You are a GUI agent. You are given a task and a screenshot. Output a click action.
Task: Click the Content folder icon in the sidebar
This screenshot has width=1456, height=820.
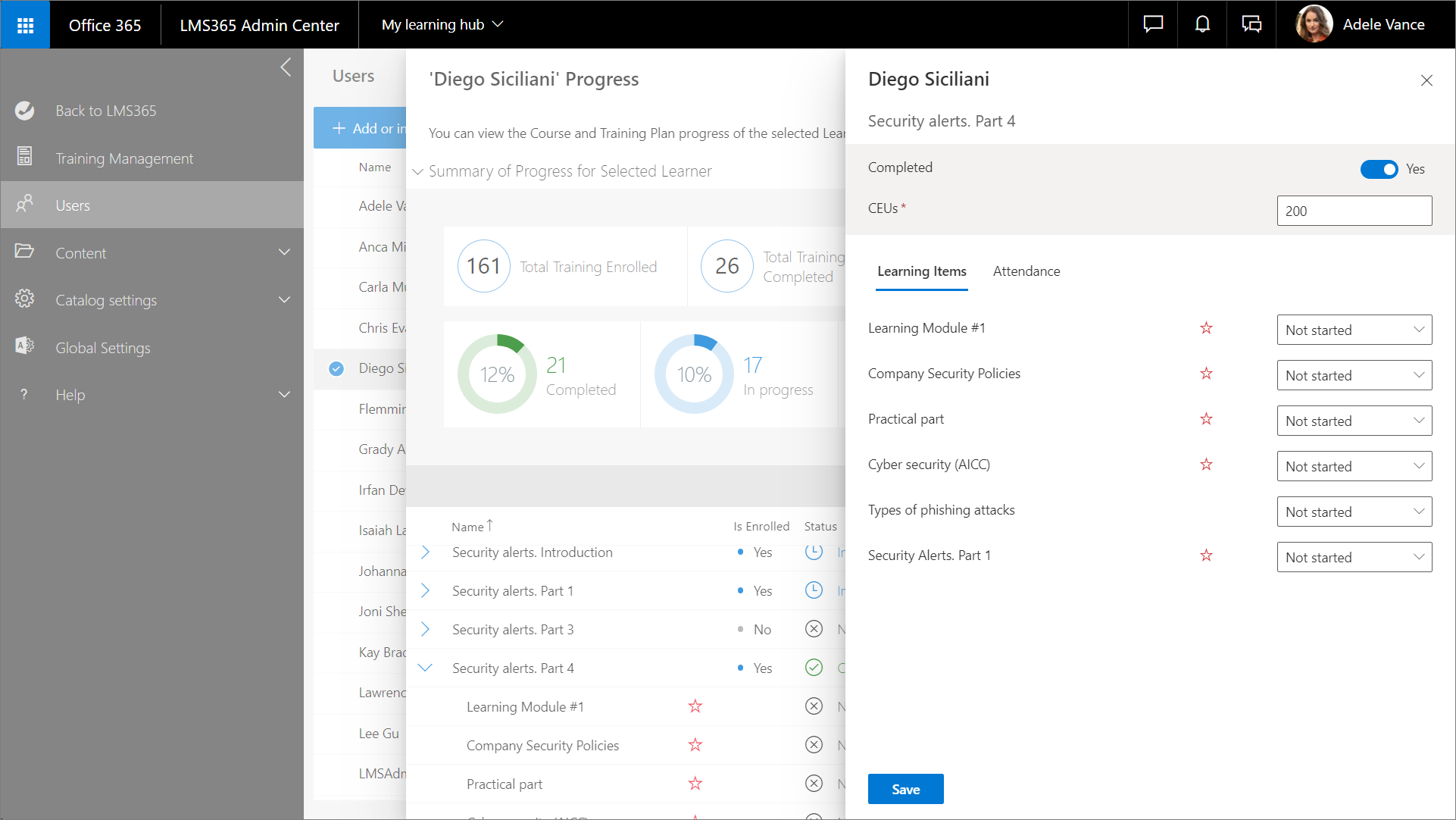coord(25,252)
